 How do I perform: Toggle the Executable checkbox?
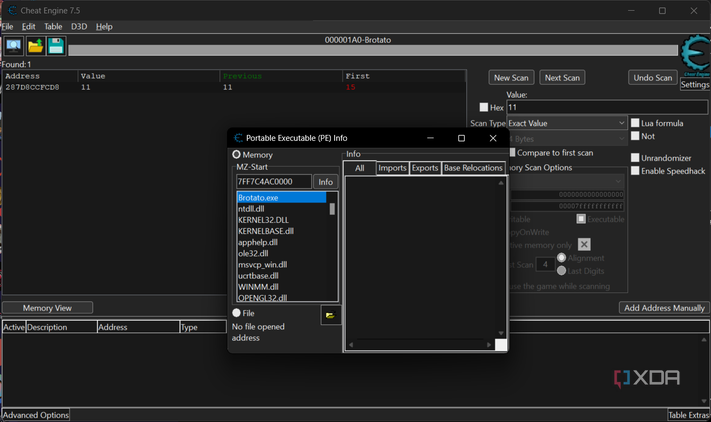click(581, 219)
